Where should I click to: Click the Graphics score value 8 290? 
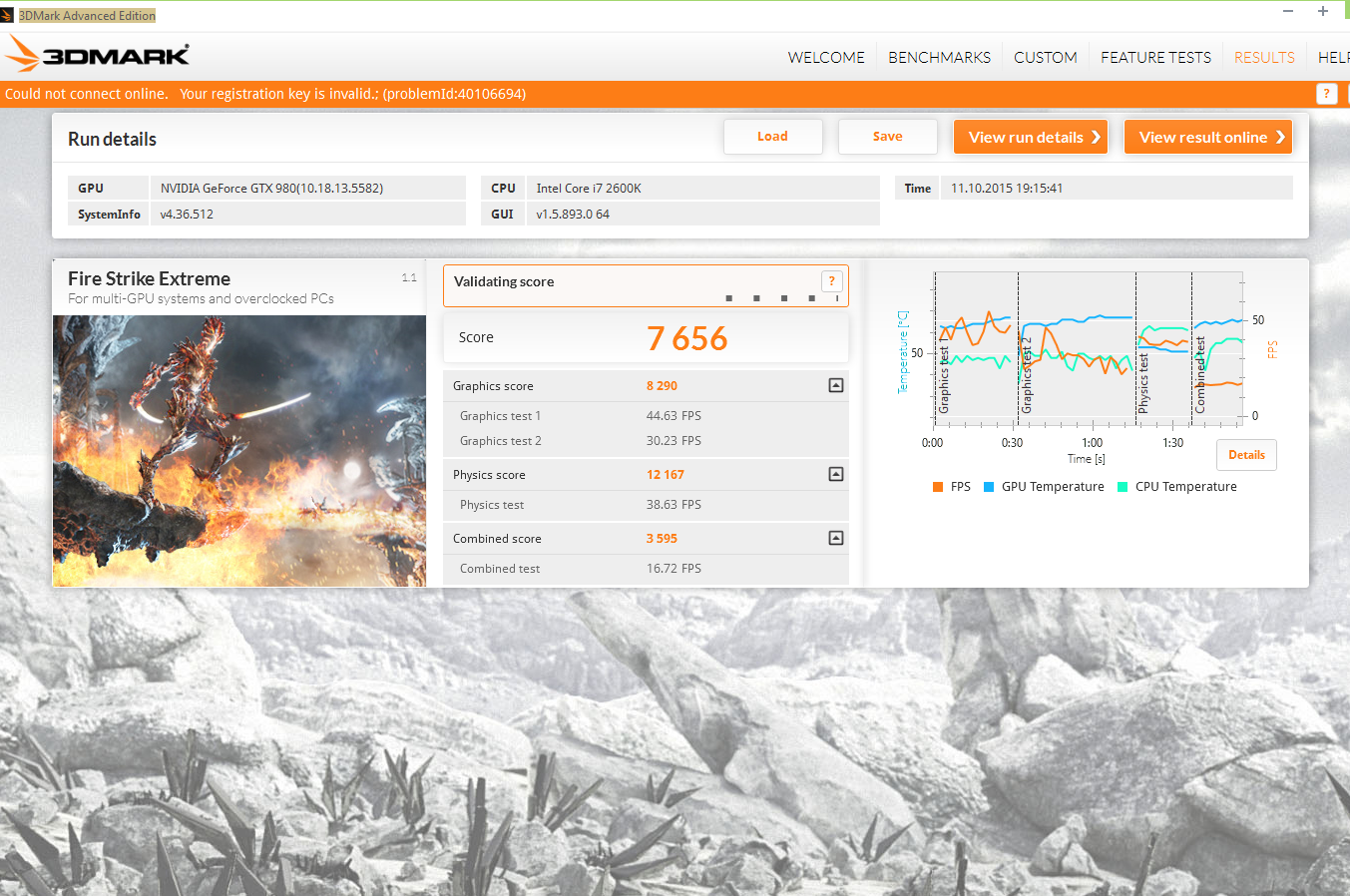(662, 386)
